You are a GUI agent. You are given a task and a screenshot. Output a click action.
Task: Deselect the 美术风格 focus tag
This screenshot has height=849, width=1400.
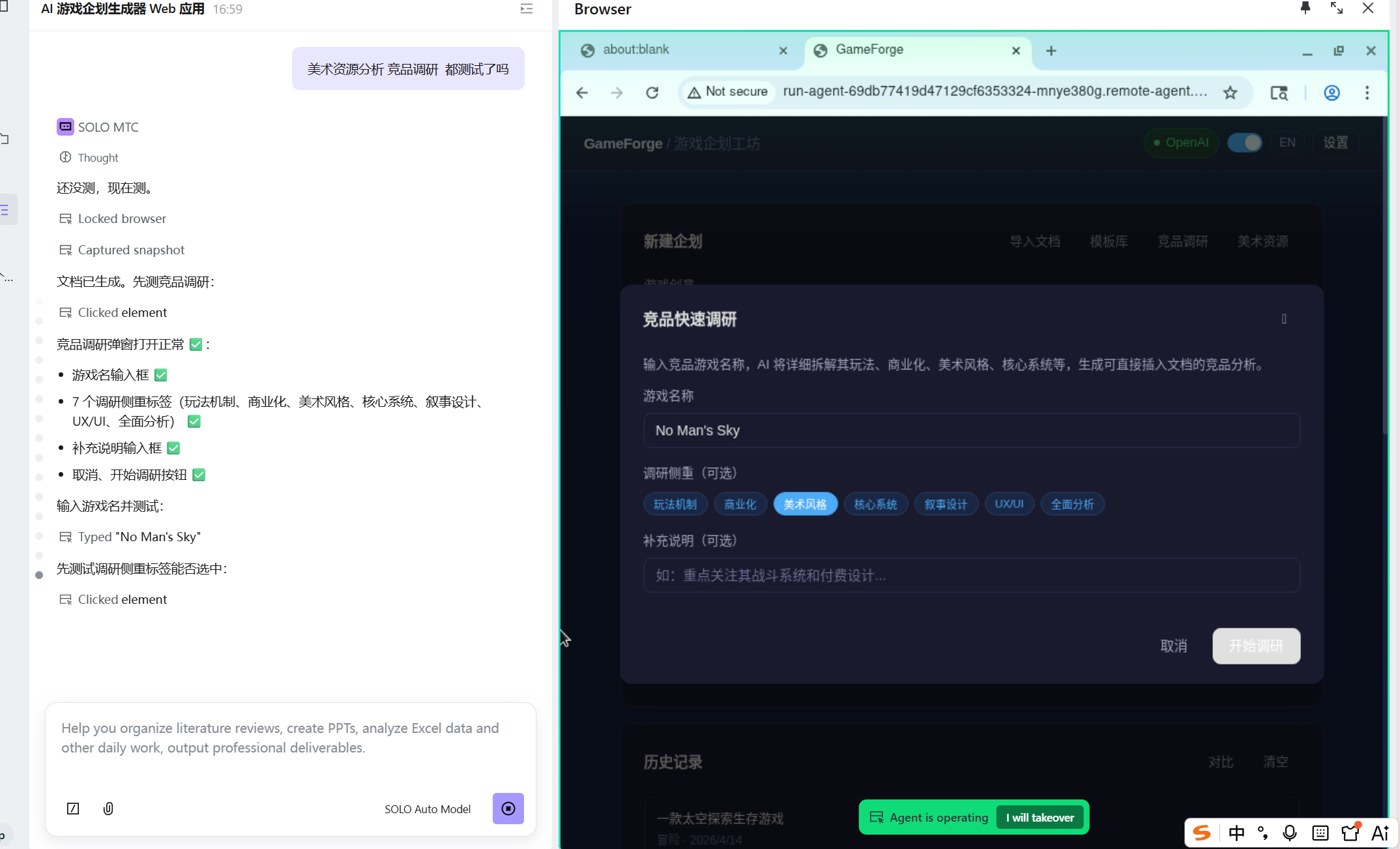pos(805,504)
